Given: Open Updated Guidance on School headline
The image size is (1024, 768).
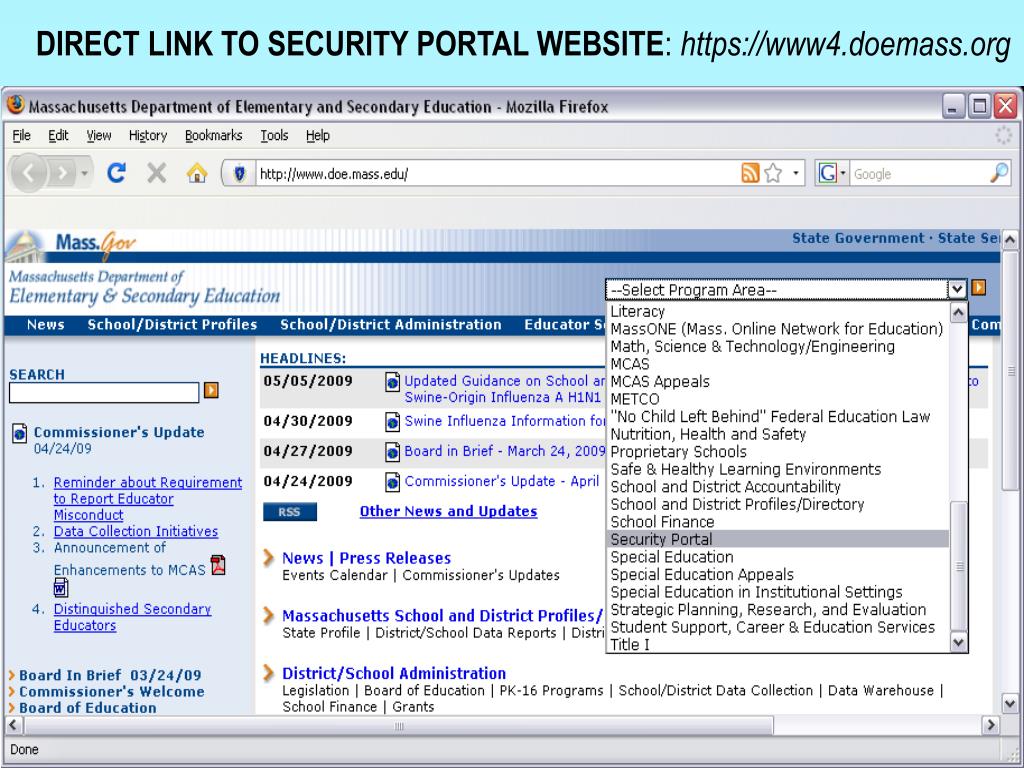Looking at the screenshot, I should click(505, 389).
